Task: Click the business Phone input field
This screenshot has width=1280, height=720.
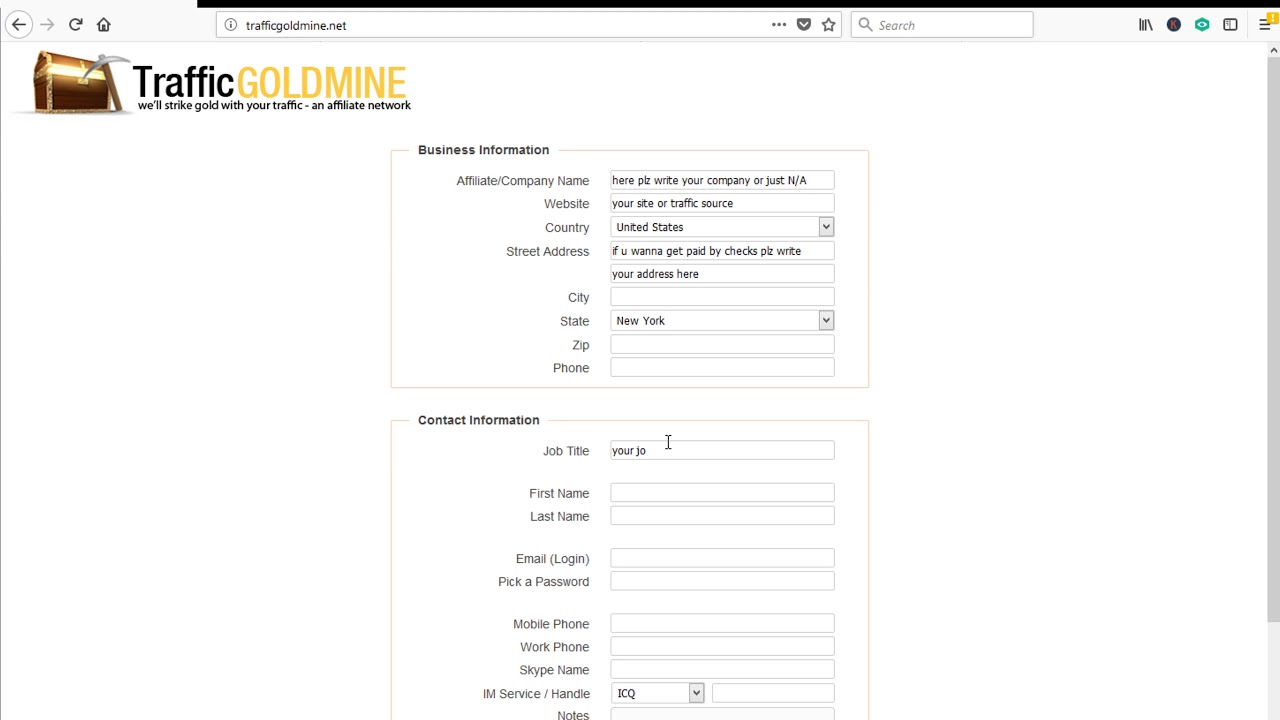Action: [x=722, y=368]
